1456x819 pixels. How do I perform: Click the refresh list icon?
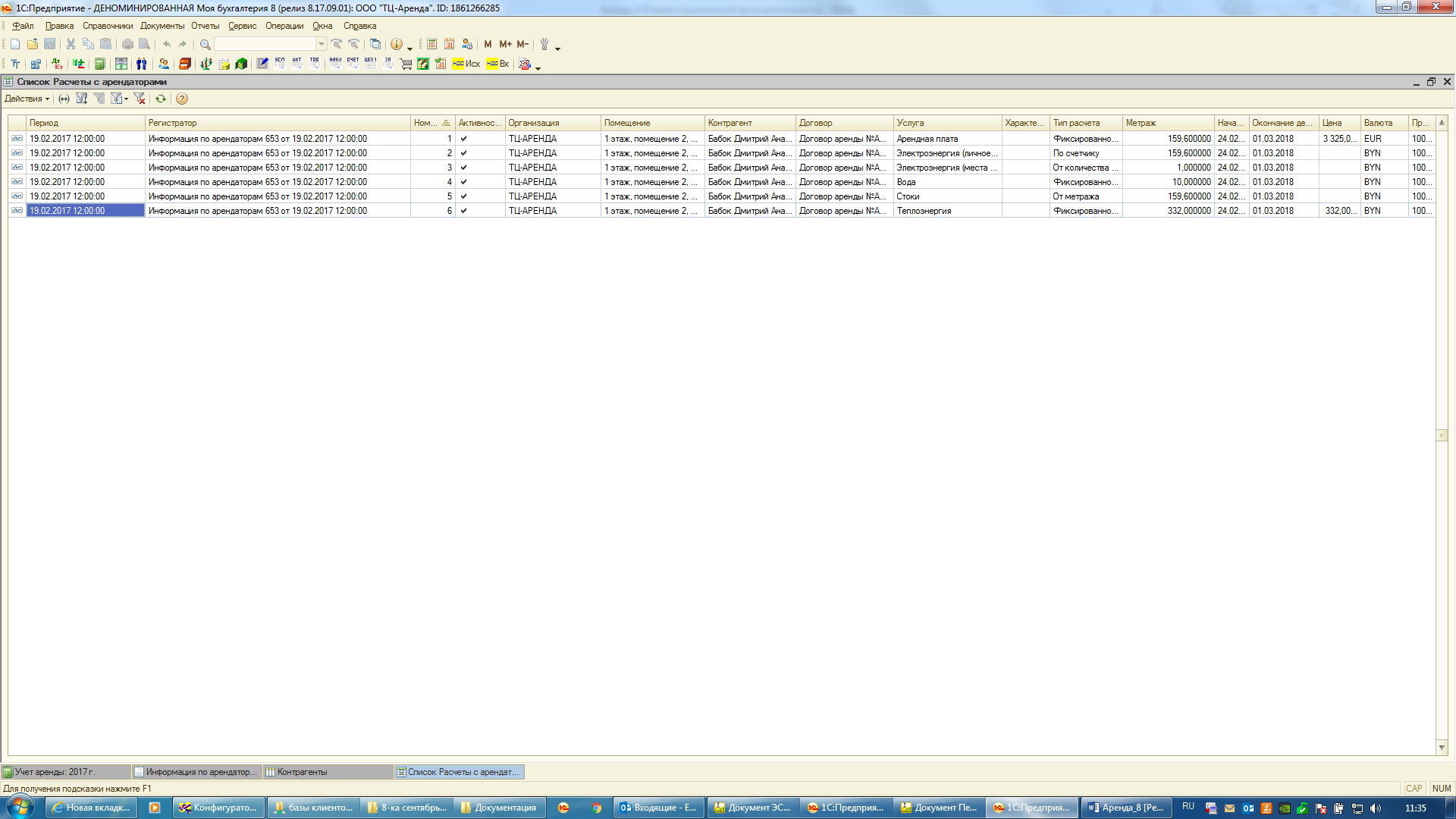[161, 99]
